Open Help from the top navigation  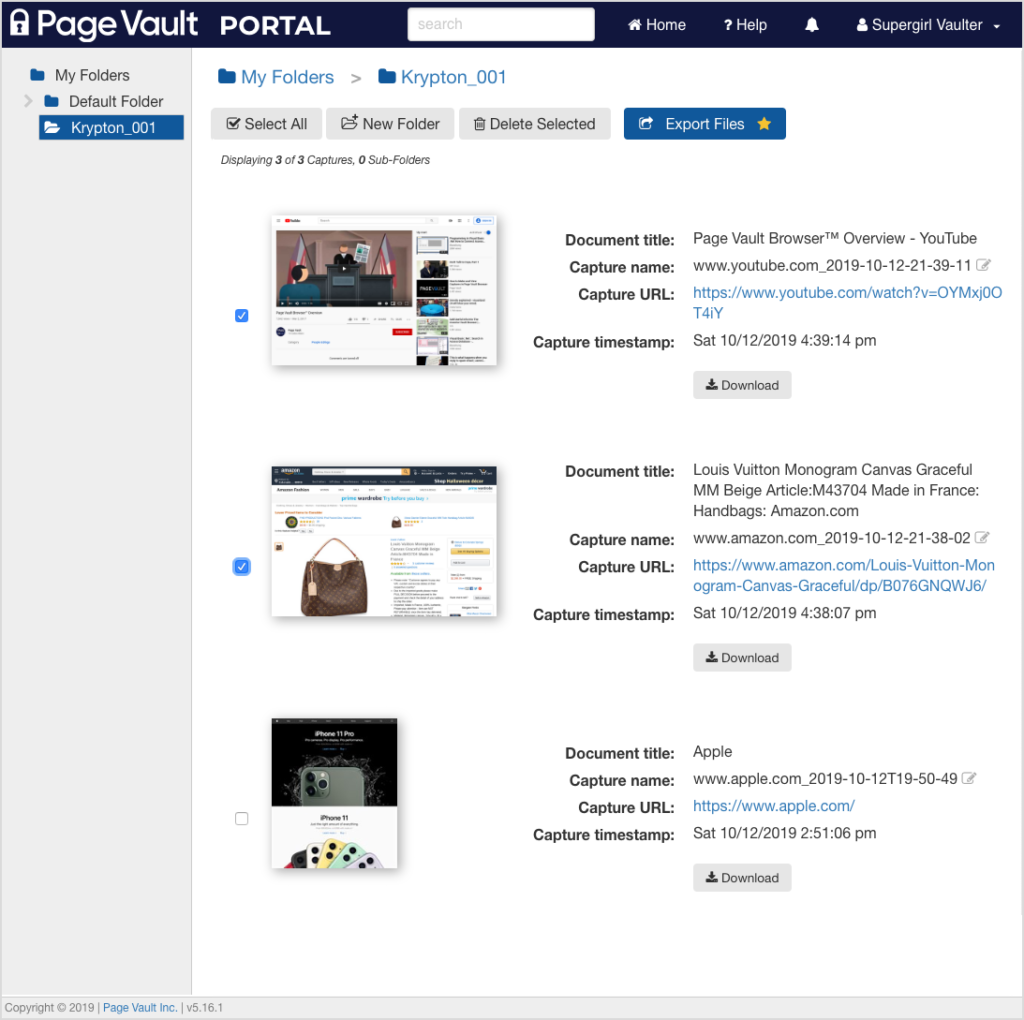744,25
